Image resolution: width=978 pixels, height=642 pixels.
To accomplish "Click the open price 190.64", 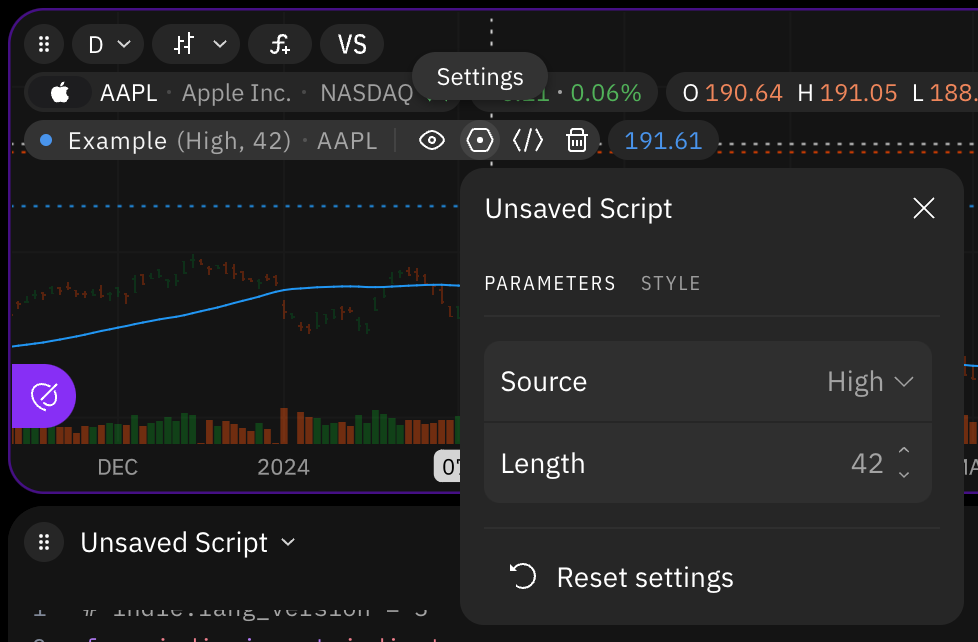I will tap(743, 93).
